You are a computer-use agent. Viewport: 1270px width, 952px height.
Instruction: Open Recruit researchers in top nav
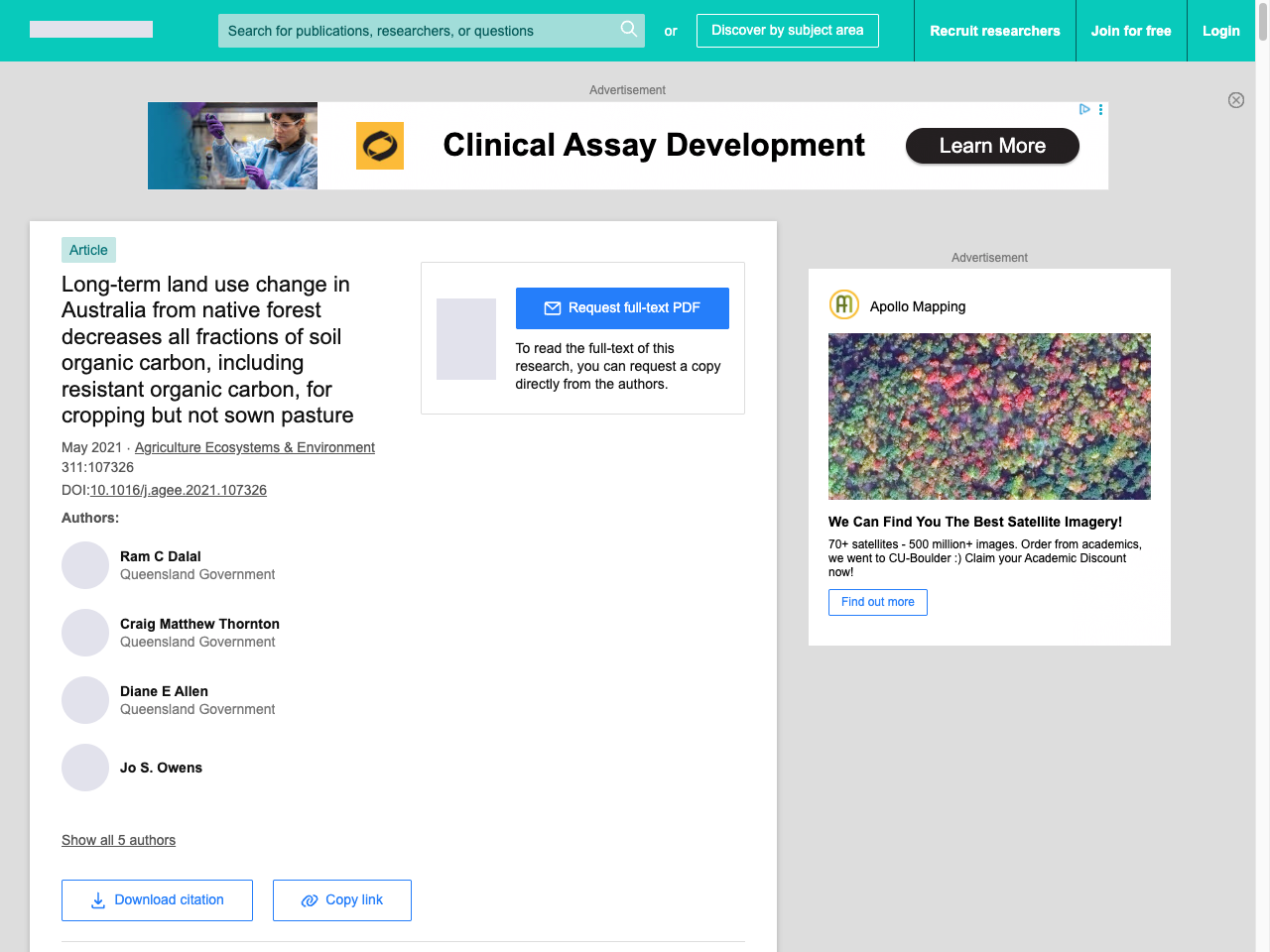point(994,31)
